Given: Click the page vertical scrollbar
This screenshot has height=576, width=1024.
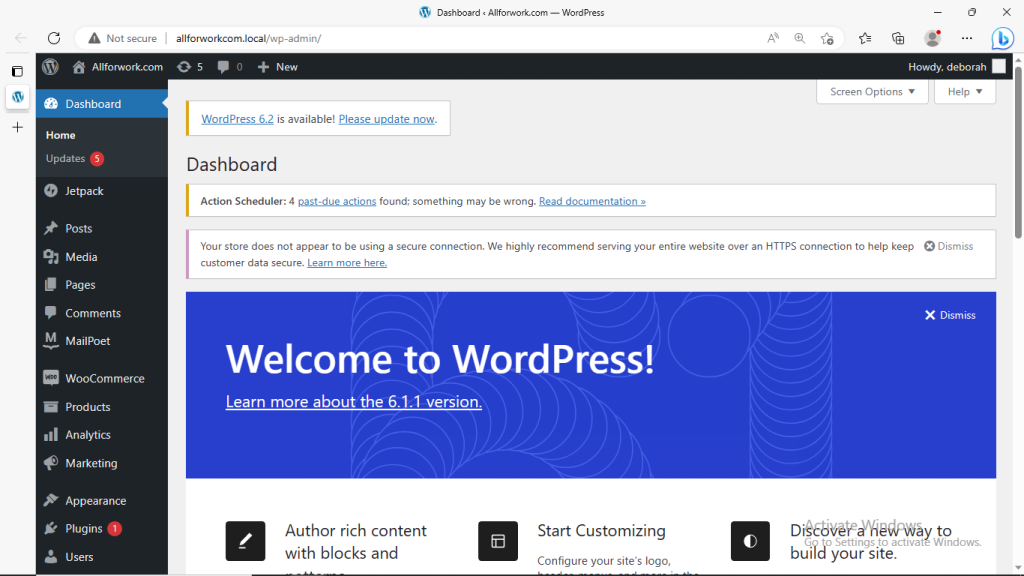Looking at the screenshot, I should (x=1018, y=153).
